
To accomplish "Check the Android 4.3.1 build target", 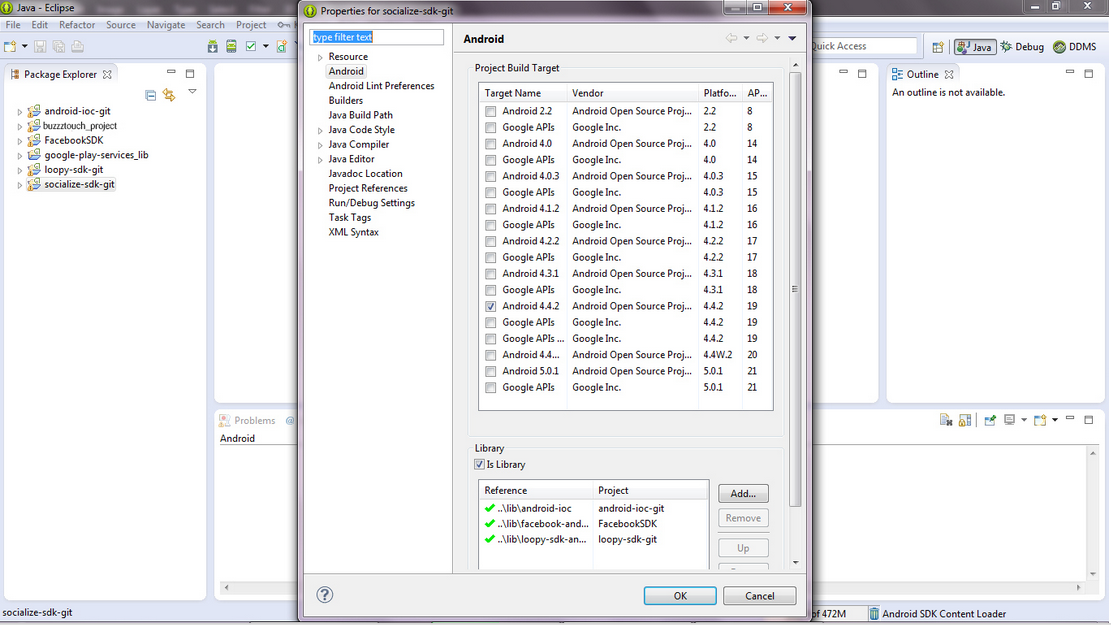I will (x=490, y=274).
